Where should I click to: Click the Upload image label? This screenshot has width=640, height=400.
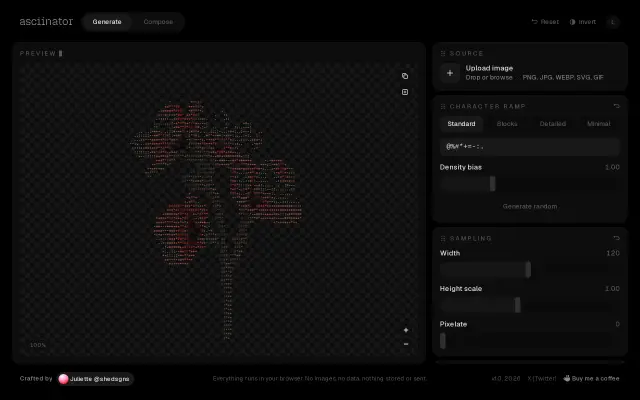(489, 68)
